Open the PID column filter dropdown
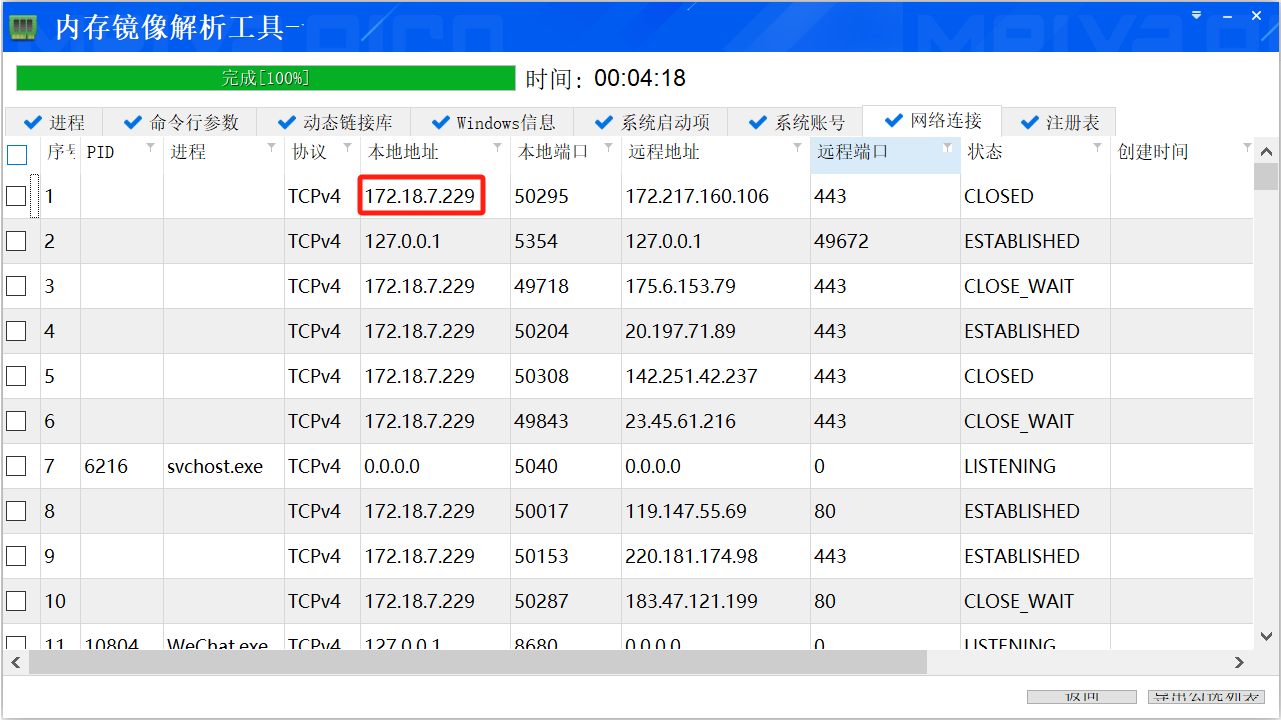The height and width of the screenshot is (720, 1281). pyautogui.click(x=151, y=148)
